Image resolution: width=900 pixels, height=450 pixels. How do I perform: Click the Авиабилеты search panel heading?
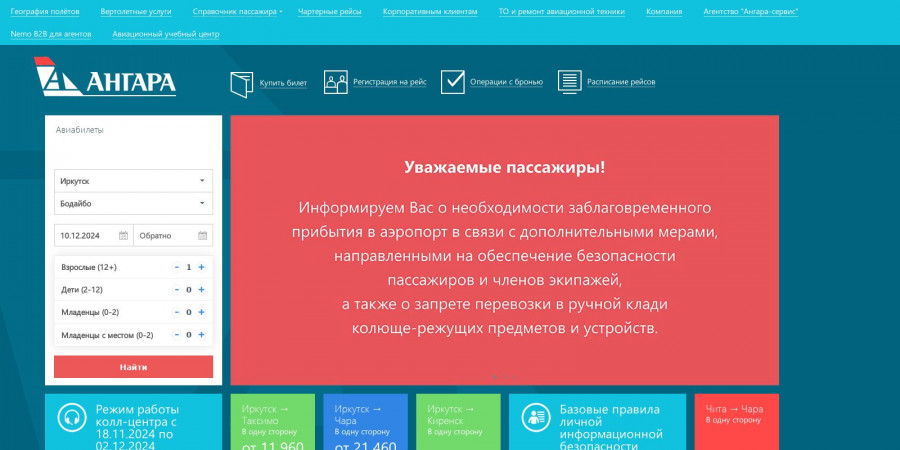[x=80, y=130]
